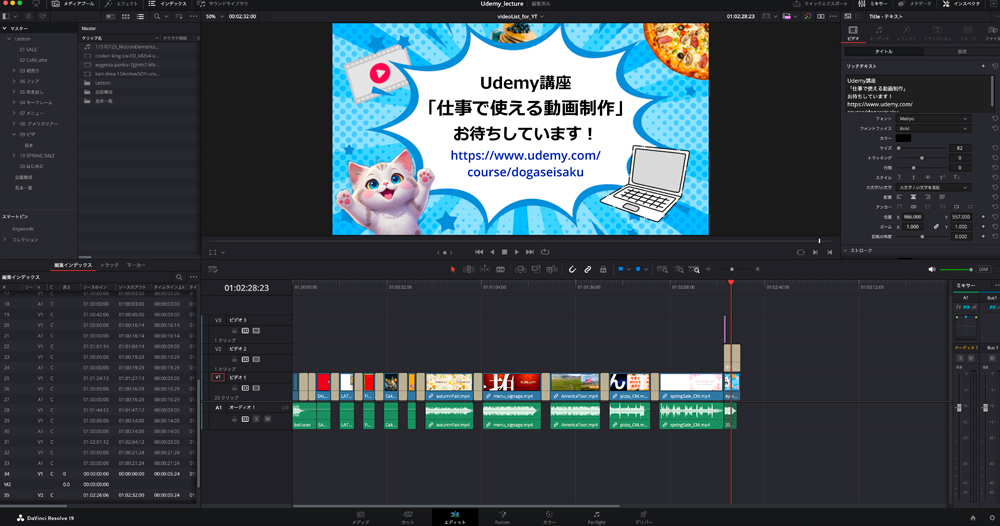Viewport: 1000px width, 526px height.
Task: Select the arrow Selection mode tool
Action: coord(453,269)
